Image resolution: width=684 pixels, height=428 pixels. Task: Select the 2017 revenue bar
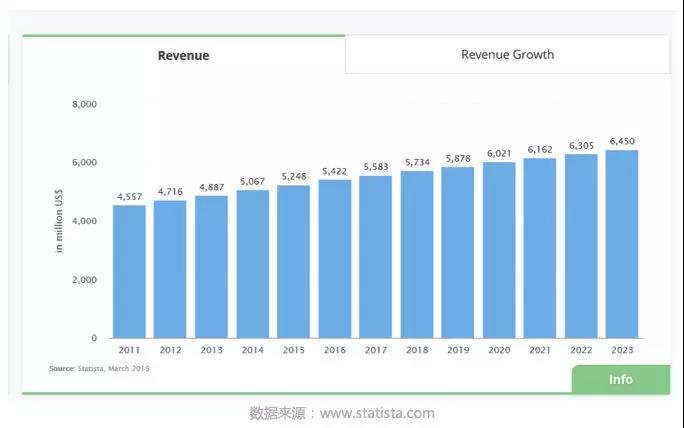[376, 257]
